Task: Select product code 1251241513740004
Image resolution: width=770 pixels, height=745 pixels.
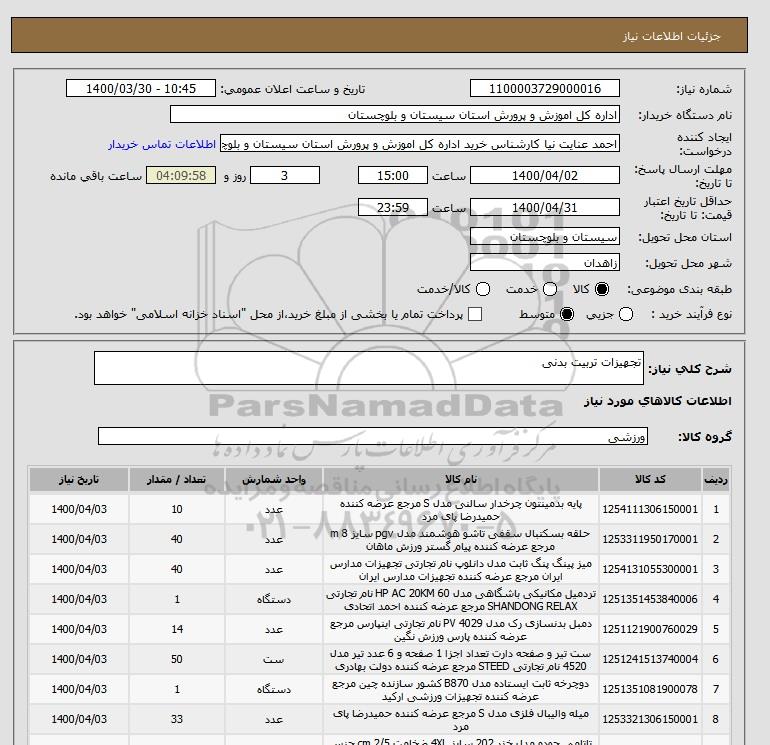Action: (650, 659)
